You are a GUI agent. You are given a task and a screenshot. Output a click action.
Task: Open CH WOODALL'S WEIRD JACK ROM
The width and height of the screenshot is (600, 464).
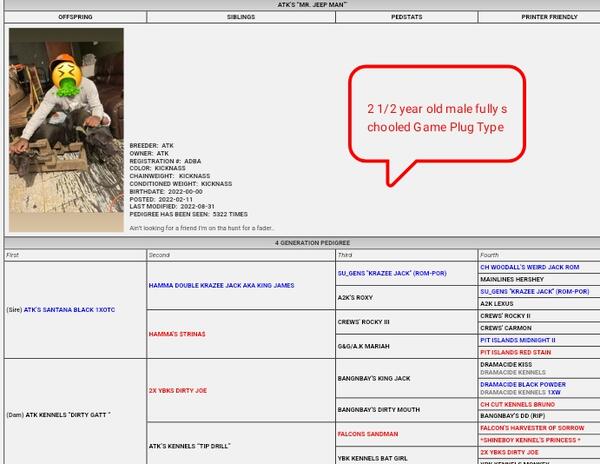pos(529,267)
